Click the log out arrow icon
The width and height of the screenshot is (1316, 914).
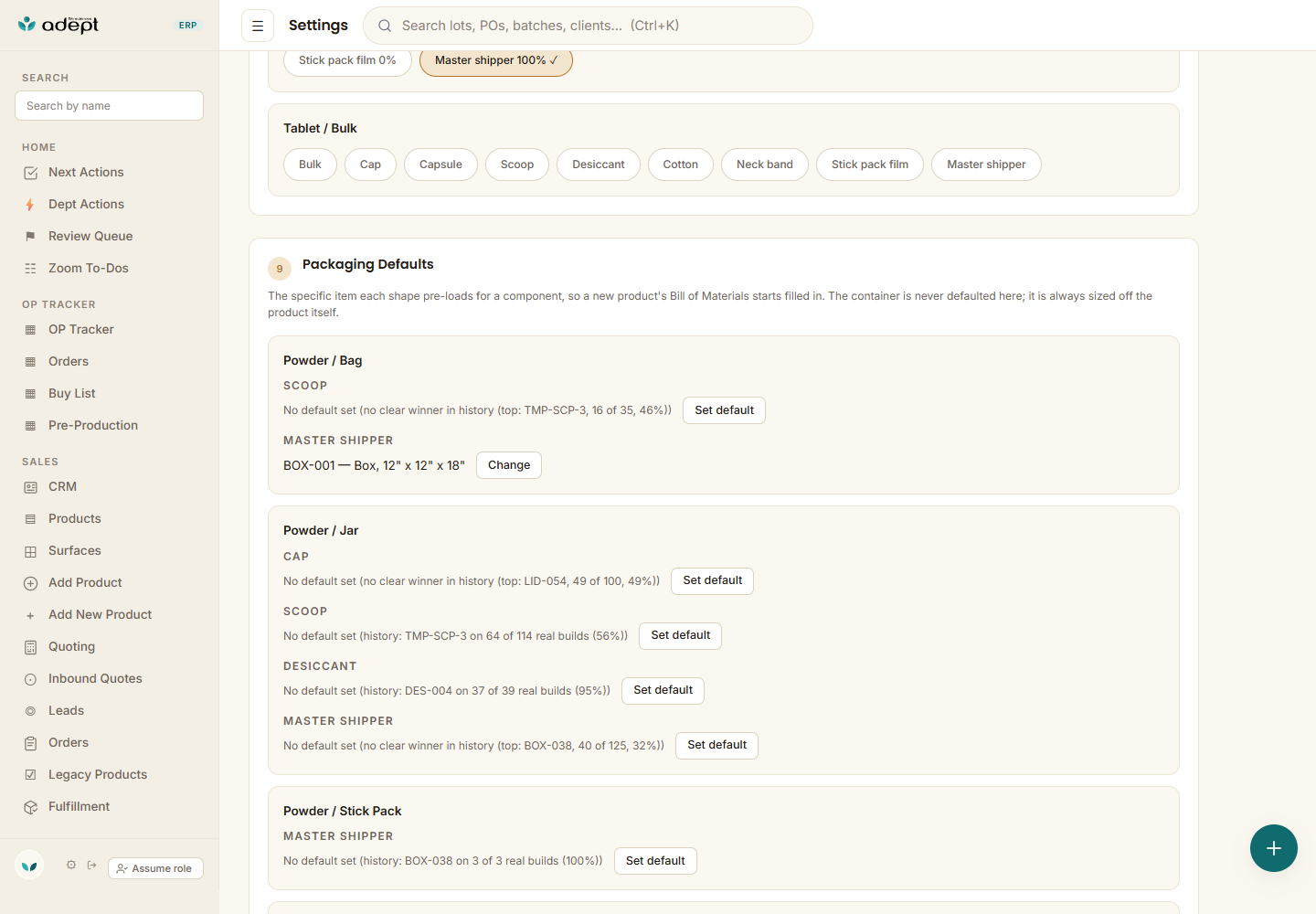pos(92,865)
